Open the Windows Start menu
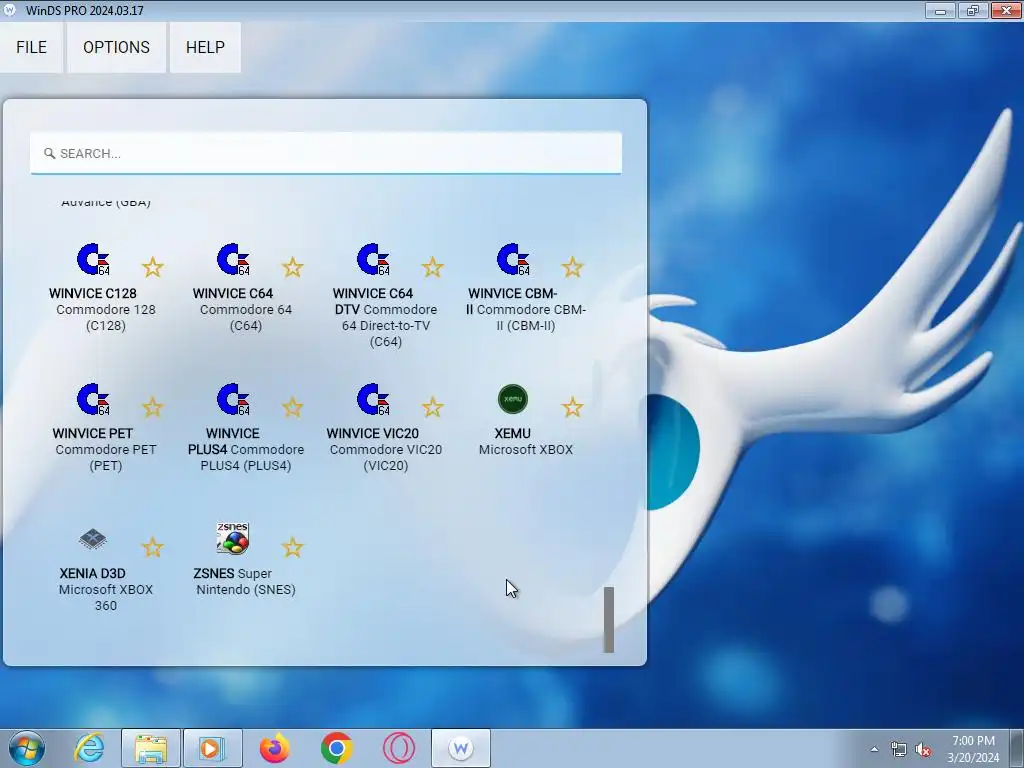The image size is (1024, 768). 27,748
